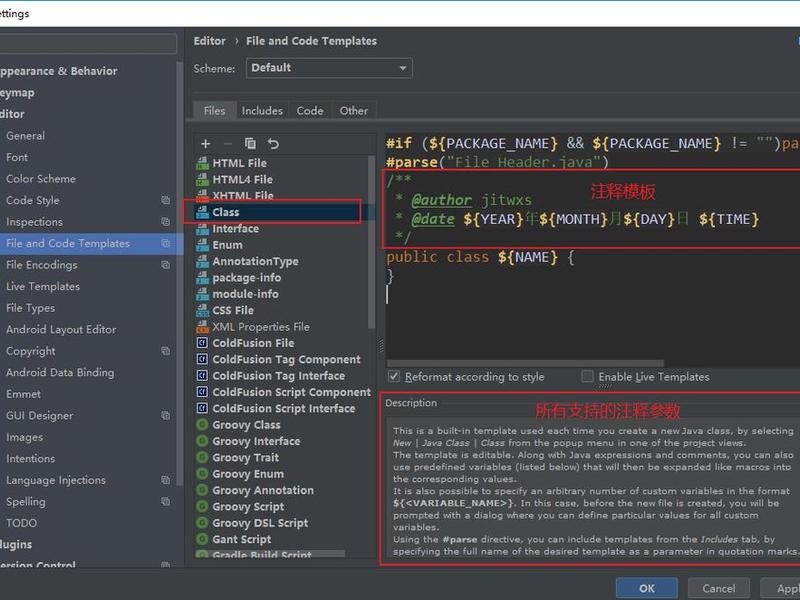800x600 pixels.
Task: Click the AnnotationType template icon
Action: (203, 261)
